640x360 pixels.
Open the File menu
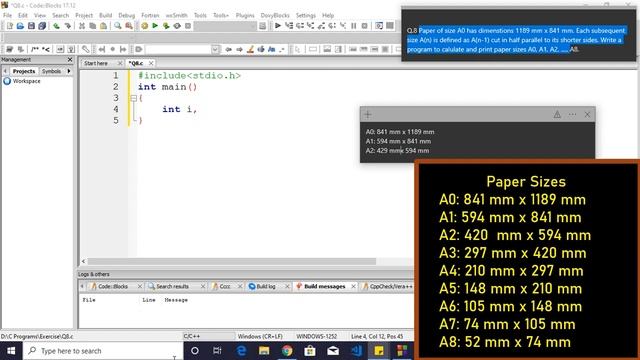pos(7,15)
